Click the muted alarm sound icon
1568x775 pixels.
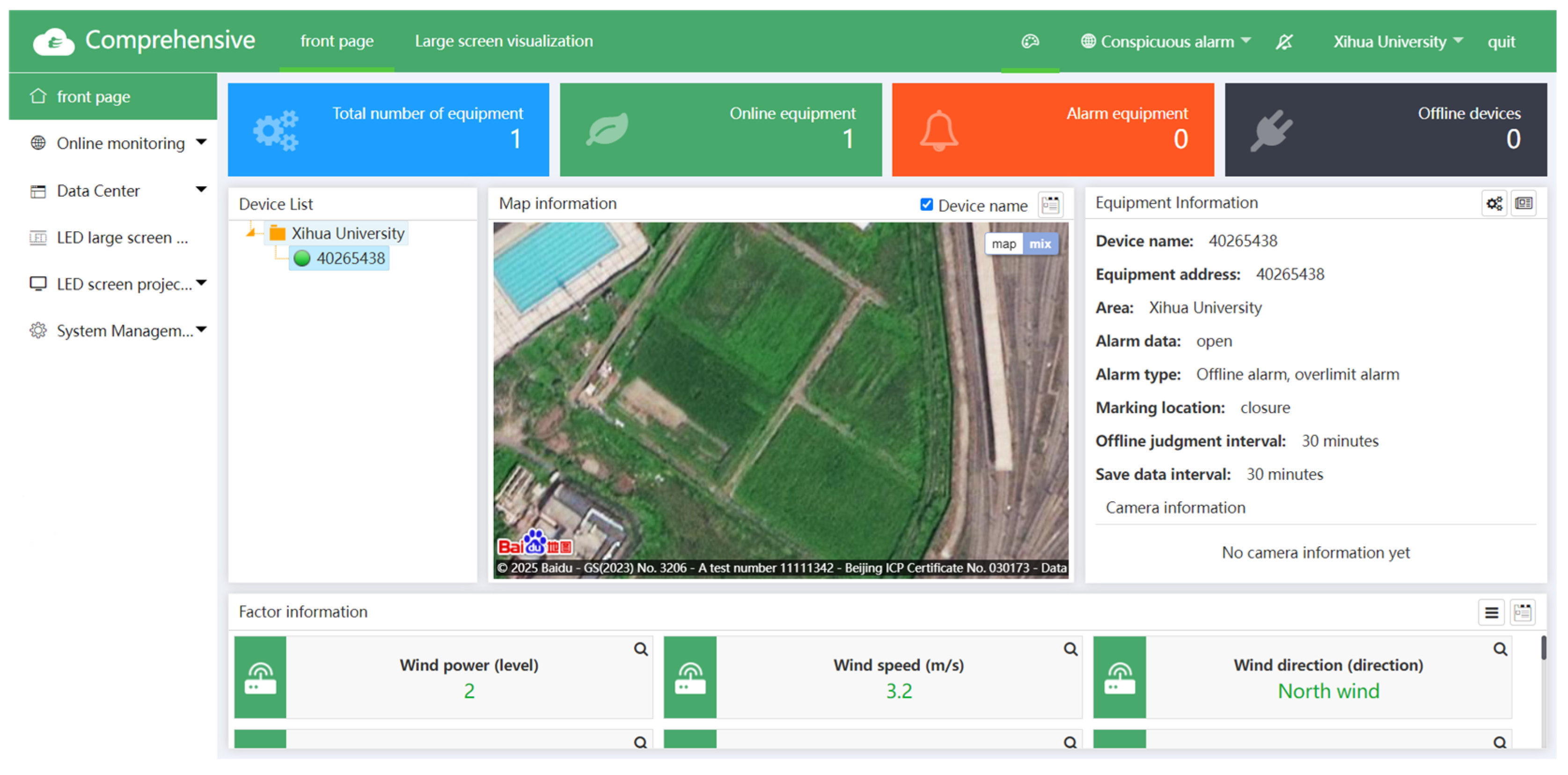pyautogui.click(x=1284, y=41)
